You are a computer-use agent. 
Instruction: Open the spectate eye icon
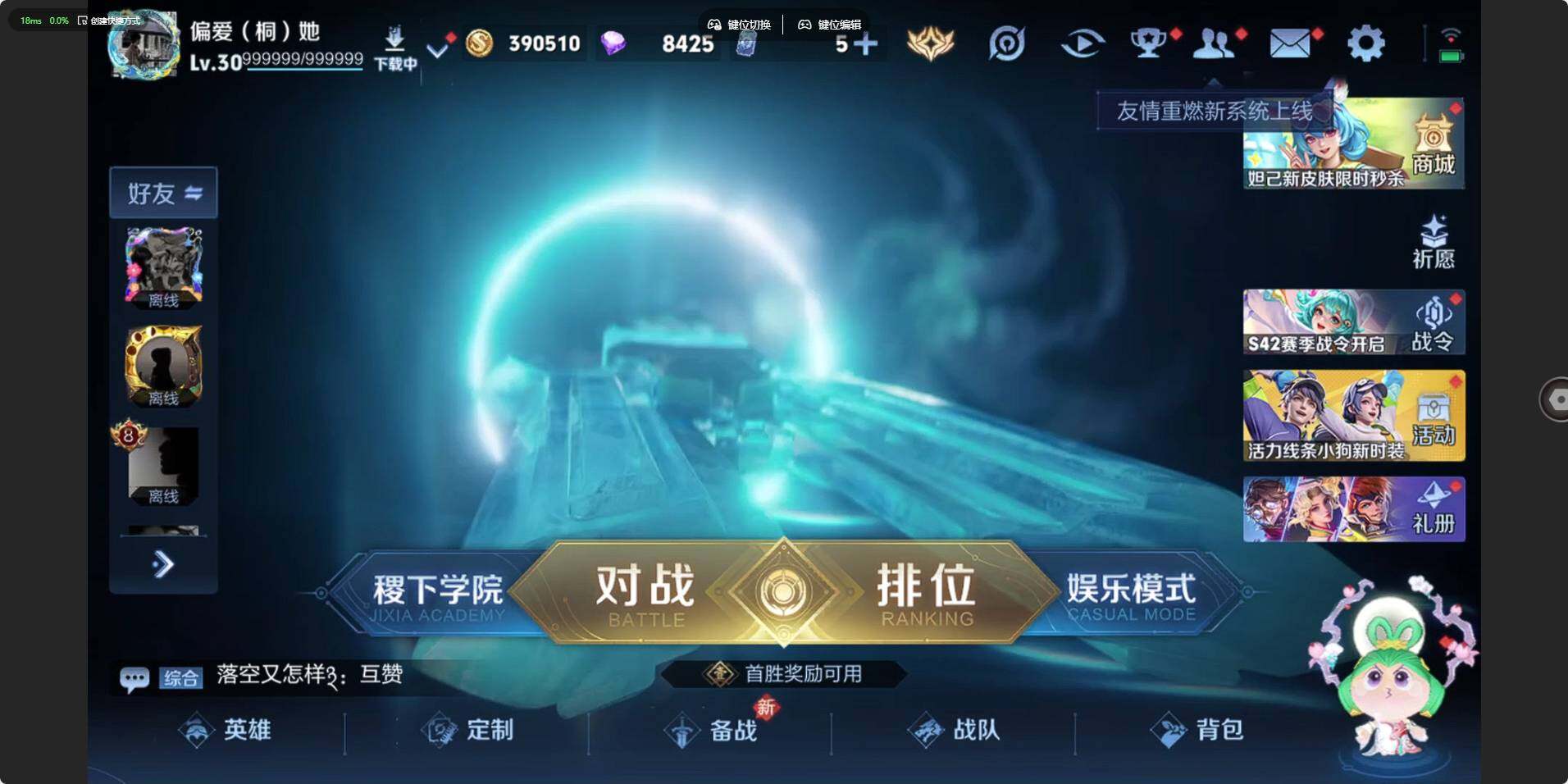[1082, 43]
